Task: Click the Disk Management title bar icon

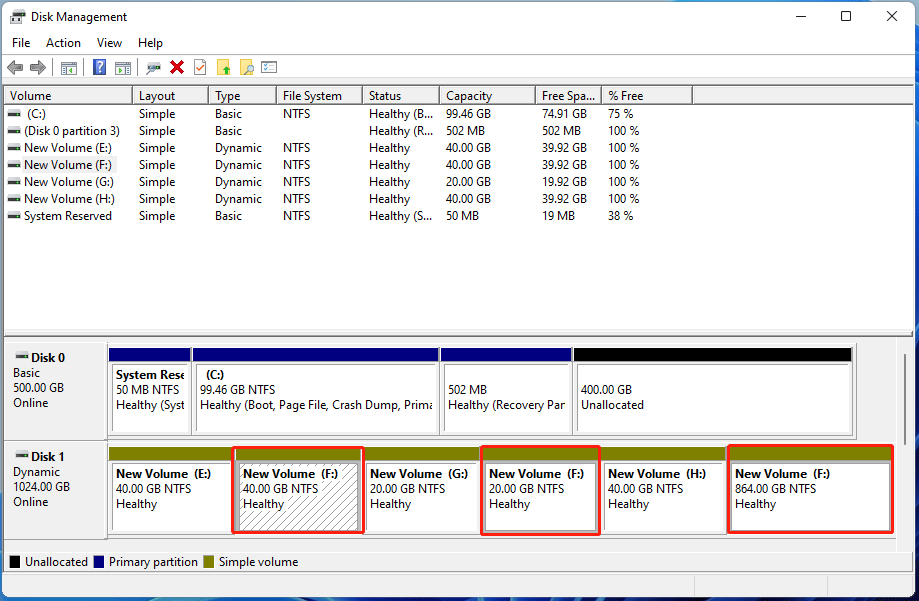Action: [x=18, y=16]
